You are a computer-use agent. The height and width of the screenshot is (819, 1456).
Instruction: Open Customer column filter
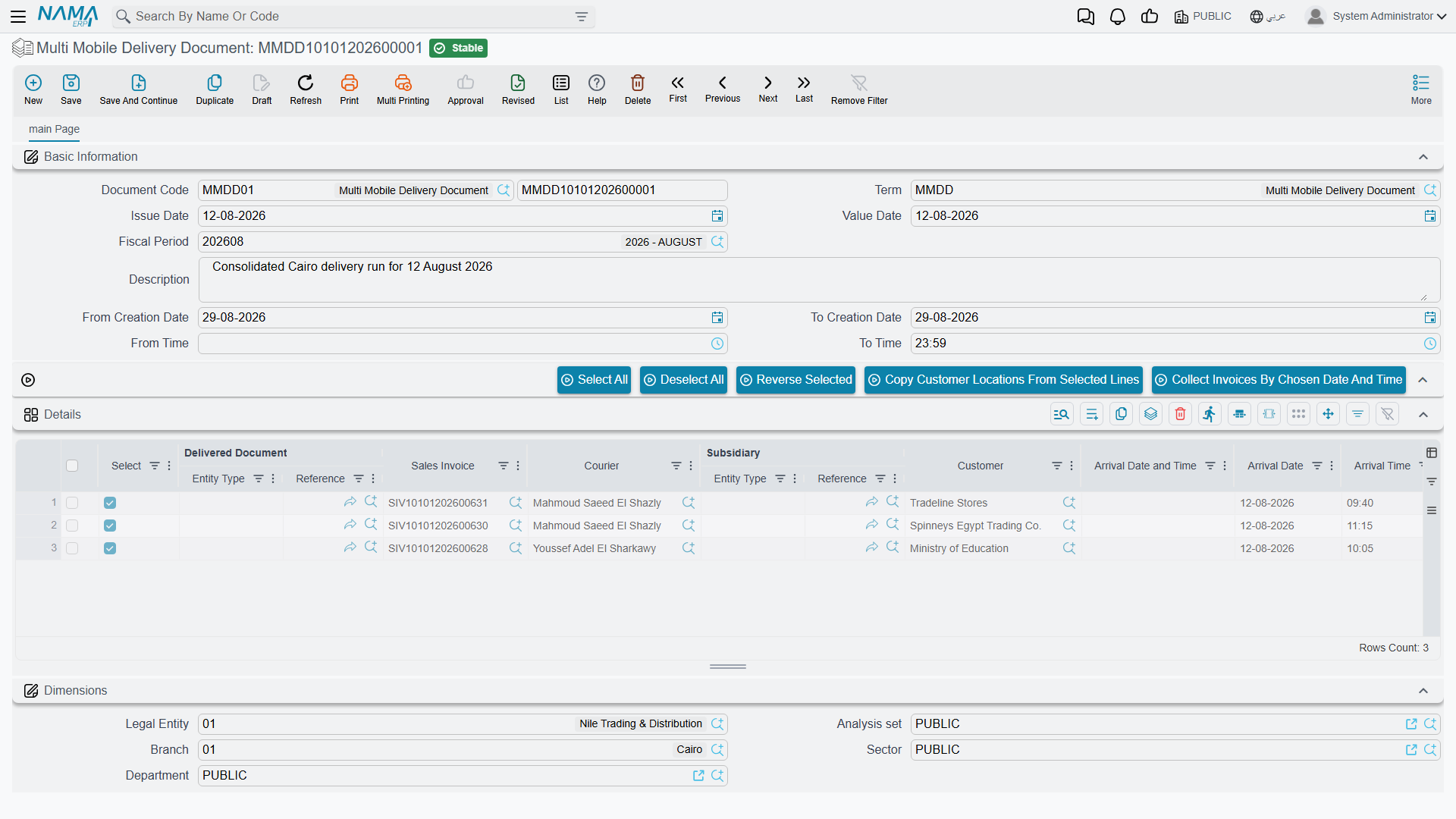1056,466
